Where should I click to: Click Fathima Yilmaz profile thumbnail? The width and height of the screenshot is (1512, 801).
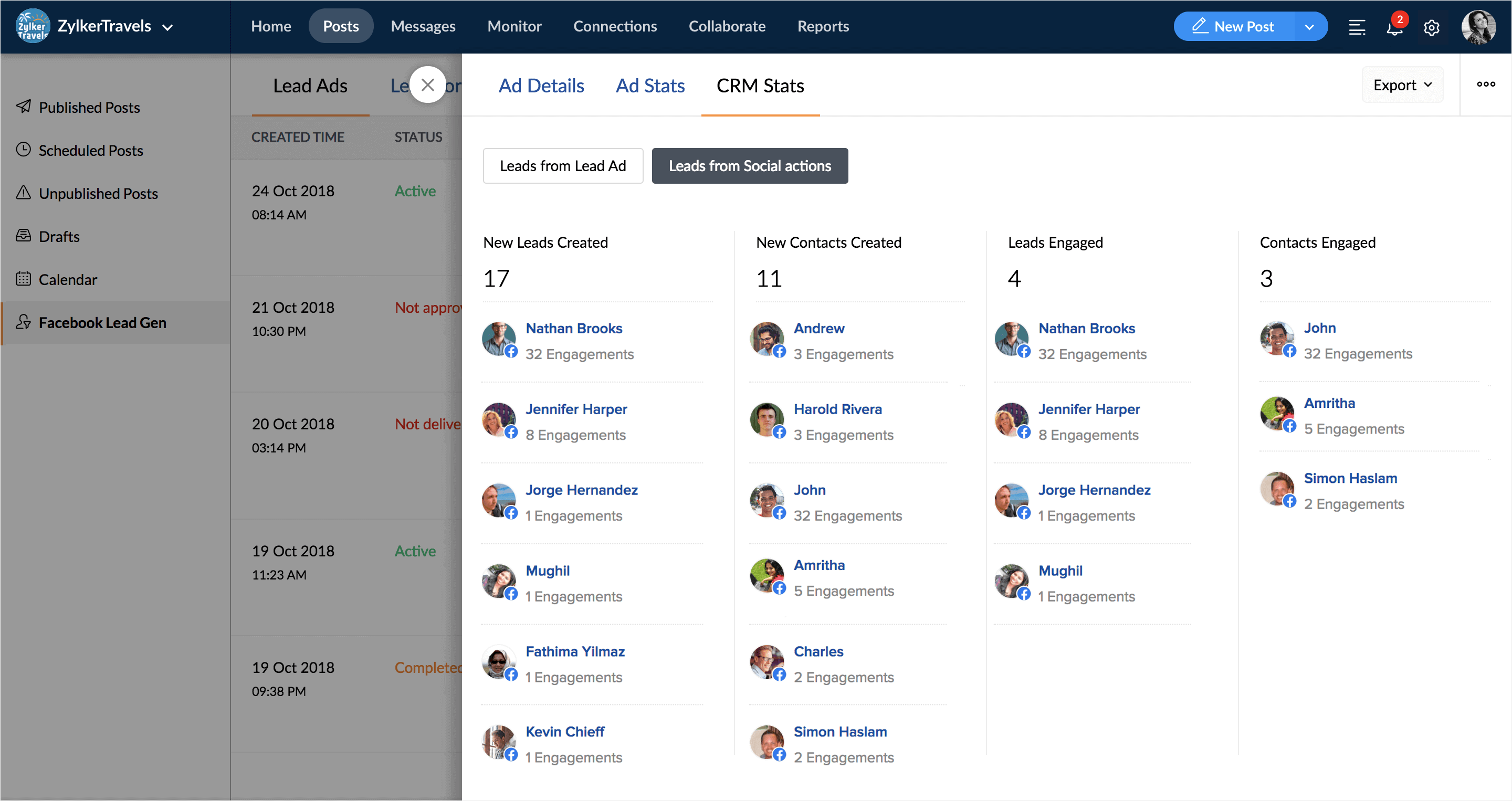coord(498,662)
